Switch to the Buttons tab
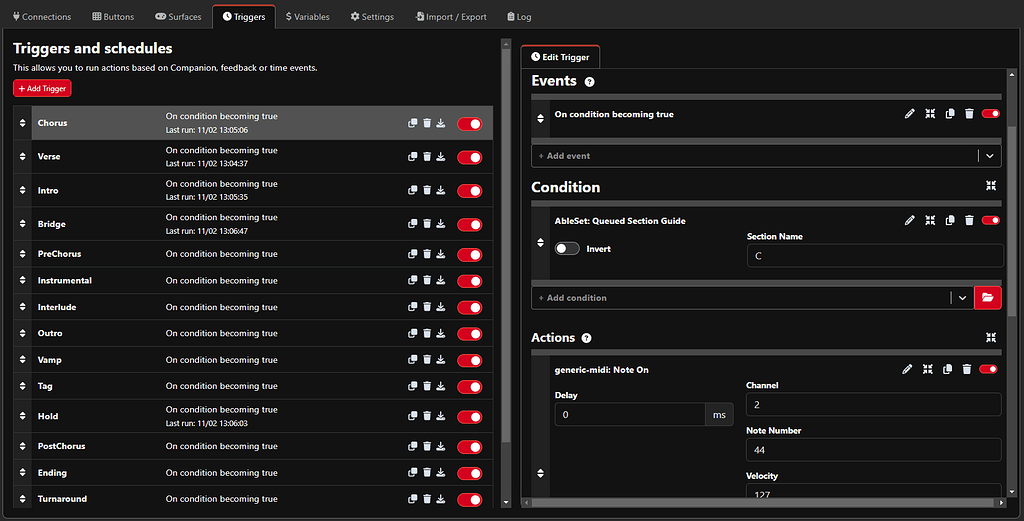The width and height of the screenshot is (1024, 521). tap(113, 16)
